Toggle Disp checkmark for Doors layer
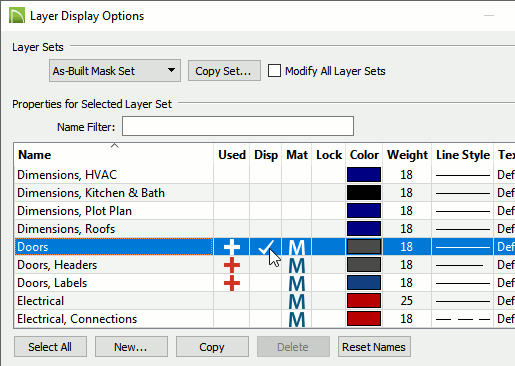Screen dimensions: 515x366 pos(266,247)
